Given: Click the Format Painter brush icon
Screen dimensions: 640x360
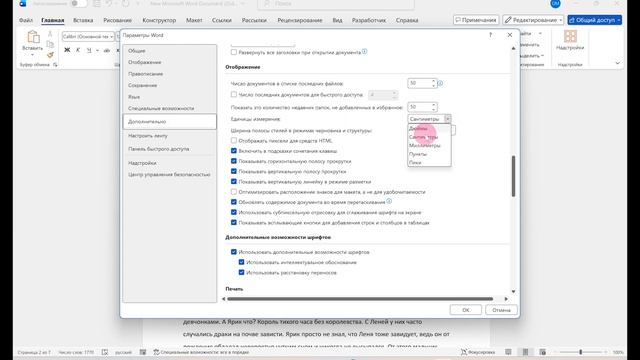Looking at the screenshot, I should coord(50,54).
